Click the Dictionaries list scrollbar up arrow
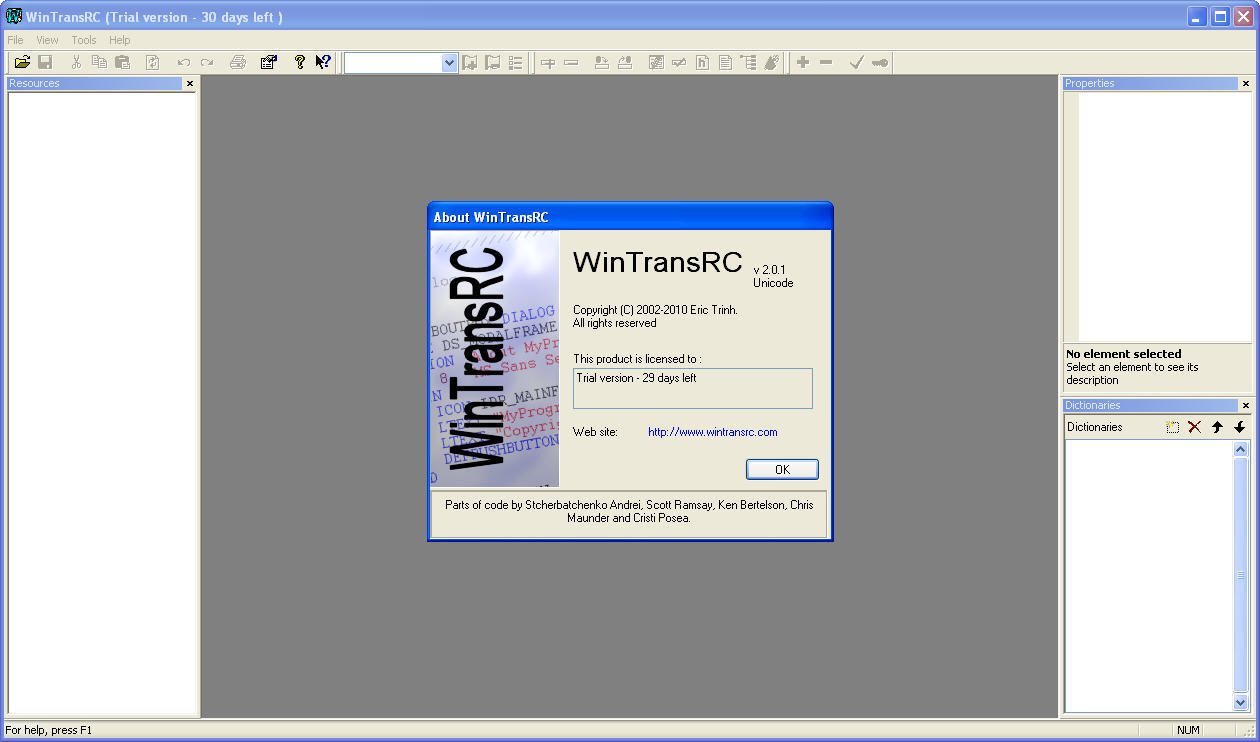Screen dimensions: 1260x742 (x=1241, y=449)
